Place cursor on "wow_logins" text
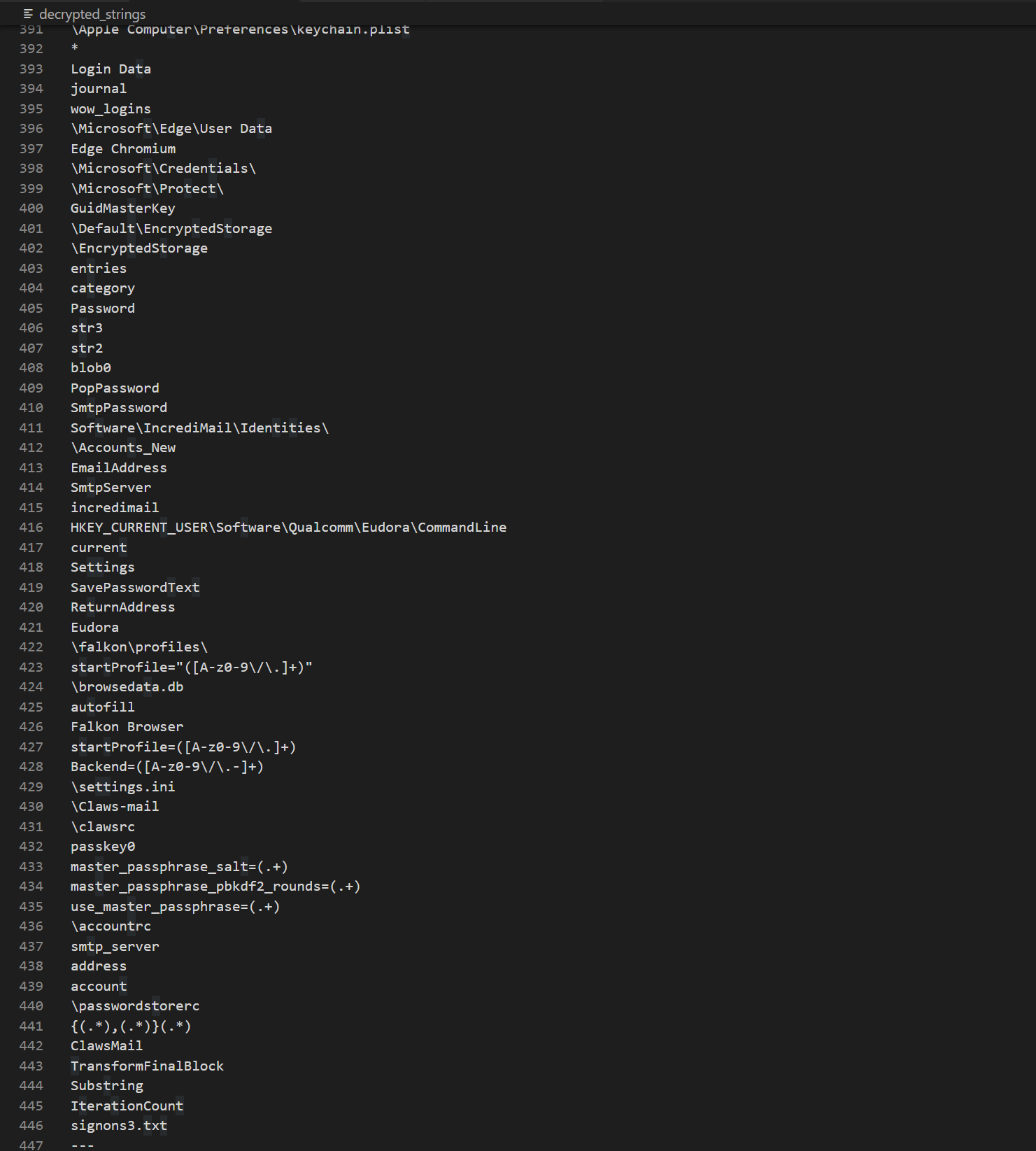 point(111,109)
